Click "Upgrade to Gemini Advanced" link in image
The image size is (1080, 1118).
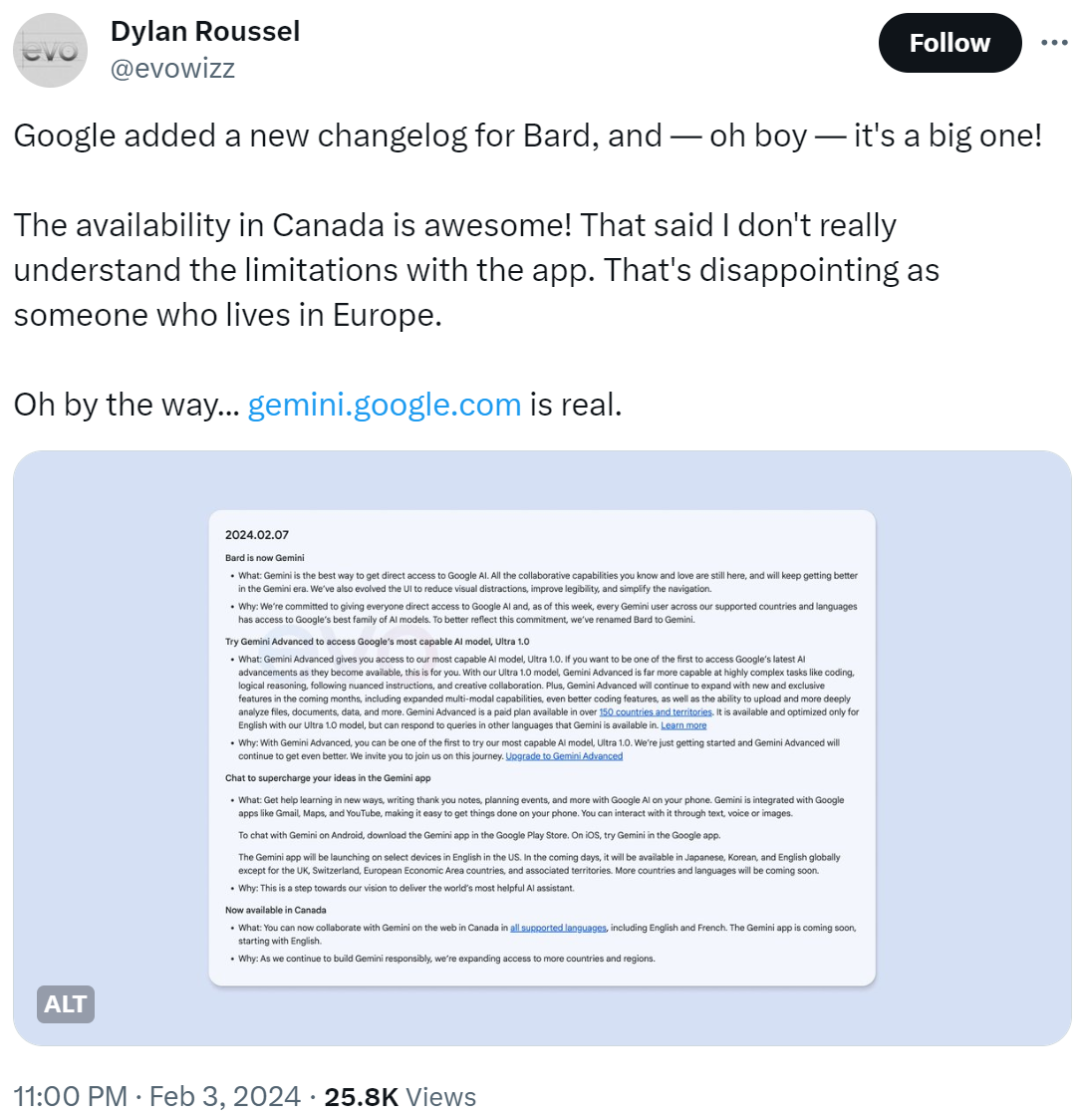[564, 756]
